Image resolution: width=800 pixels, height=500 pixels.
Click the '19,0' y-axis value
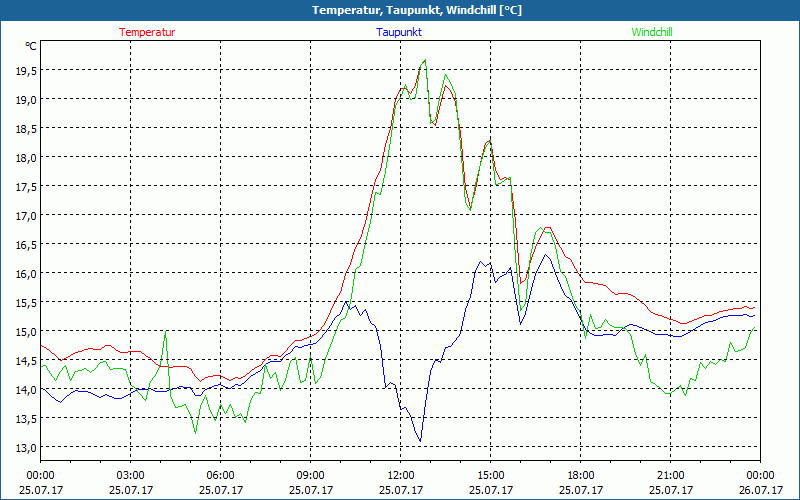pos(26,100)
